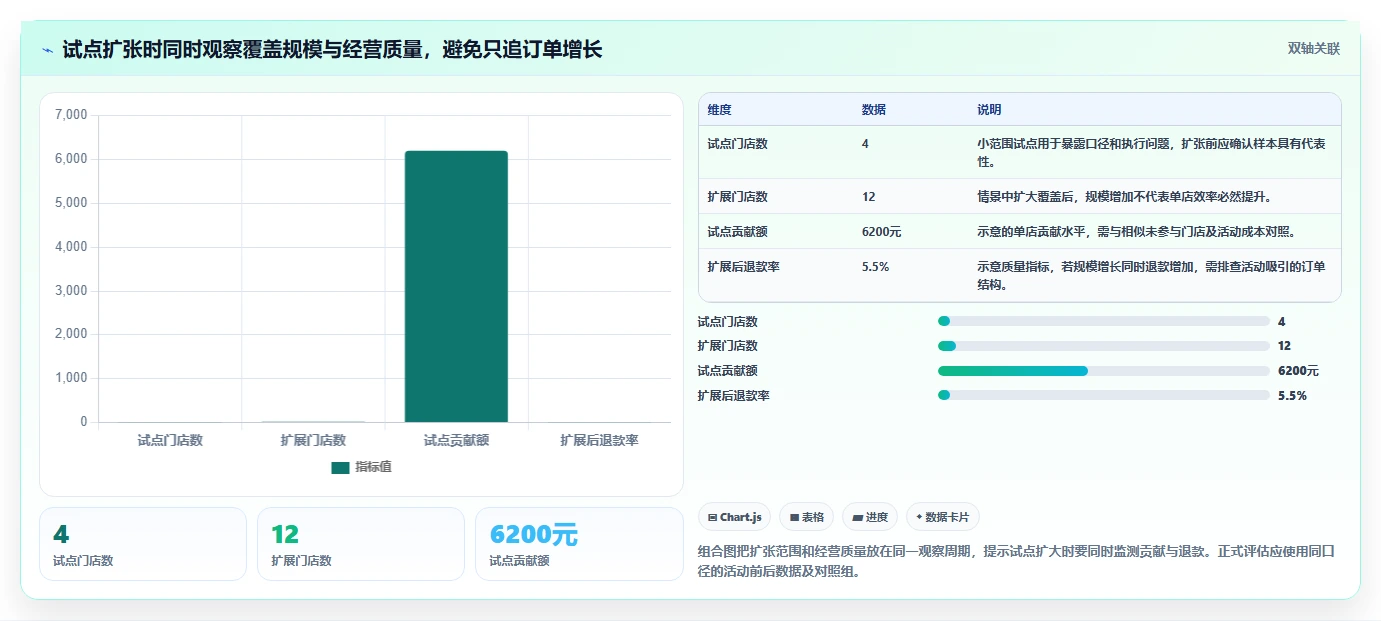Toggle the 指标值 legend swatch under the chart

click(x=340, y=467)
